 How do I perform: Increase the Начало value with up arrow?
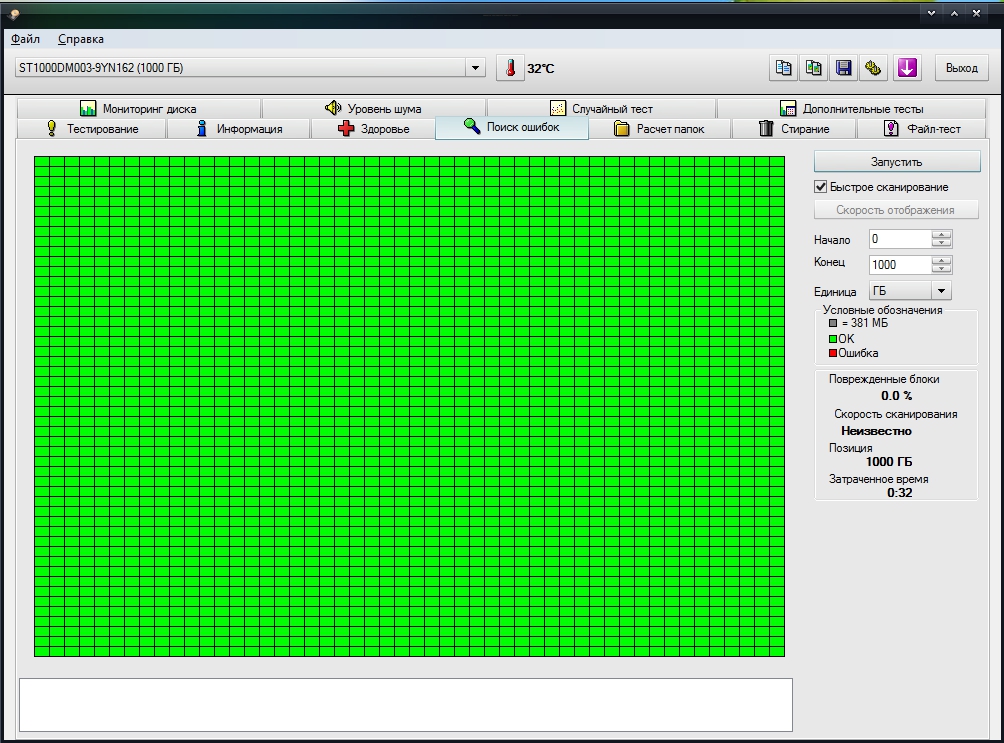pyautogui.click(x=941, y=234)
